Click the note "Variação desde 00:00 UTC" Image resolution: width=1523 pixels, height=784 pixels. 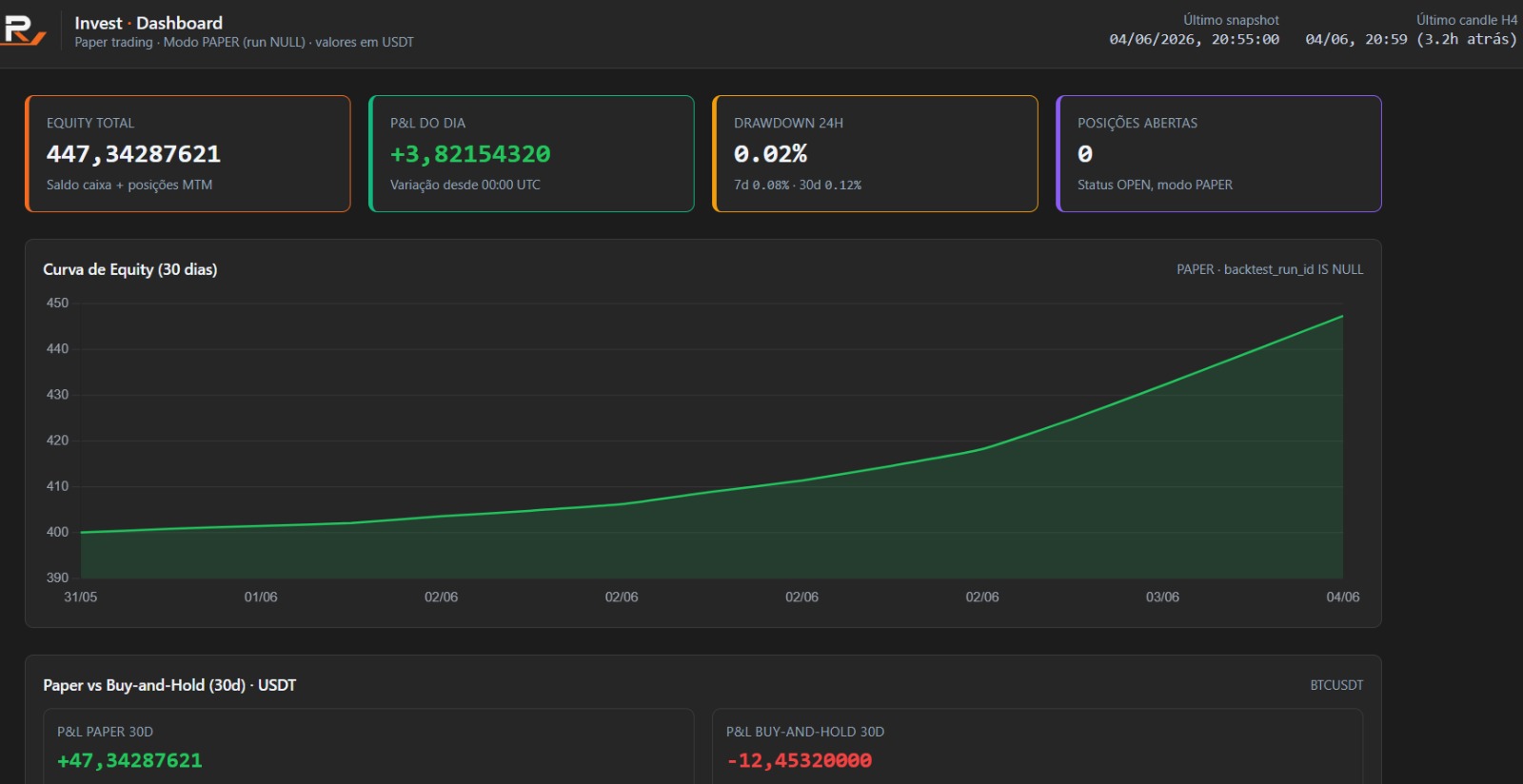[x=465, y=185]
